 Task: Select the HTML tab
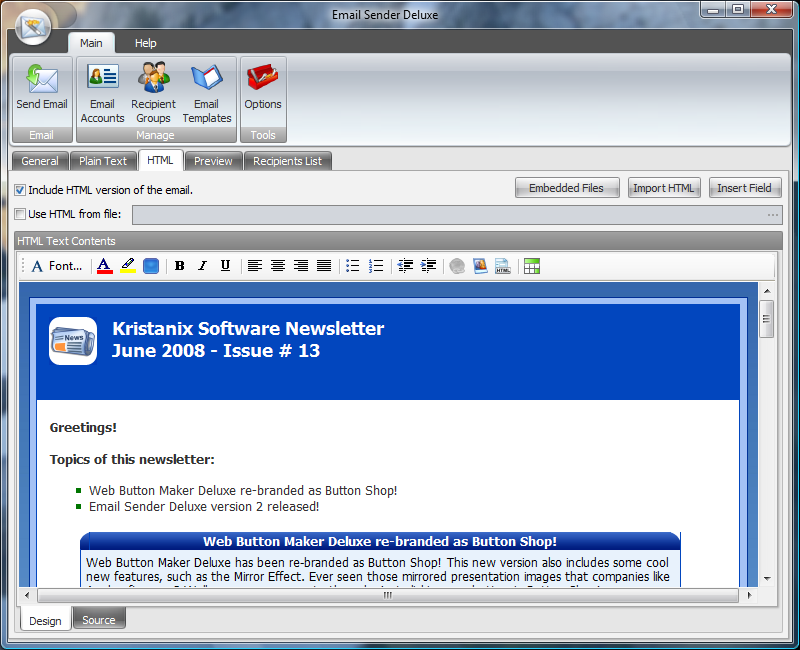pos(160,160)
